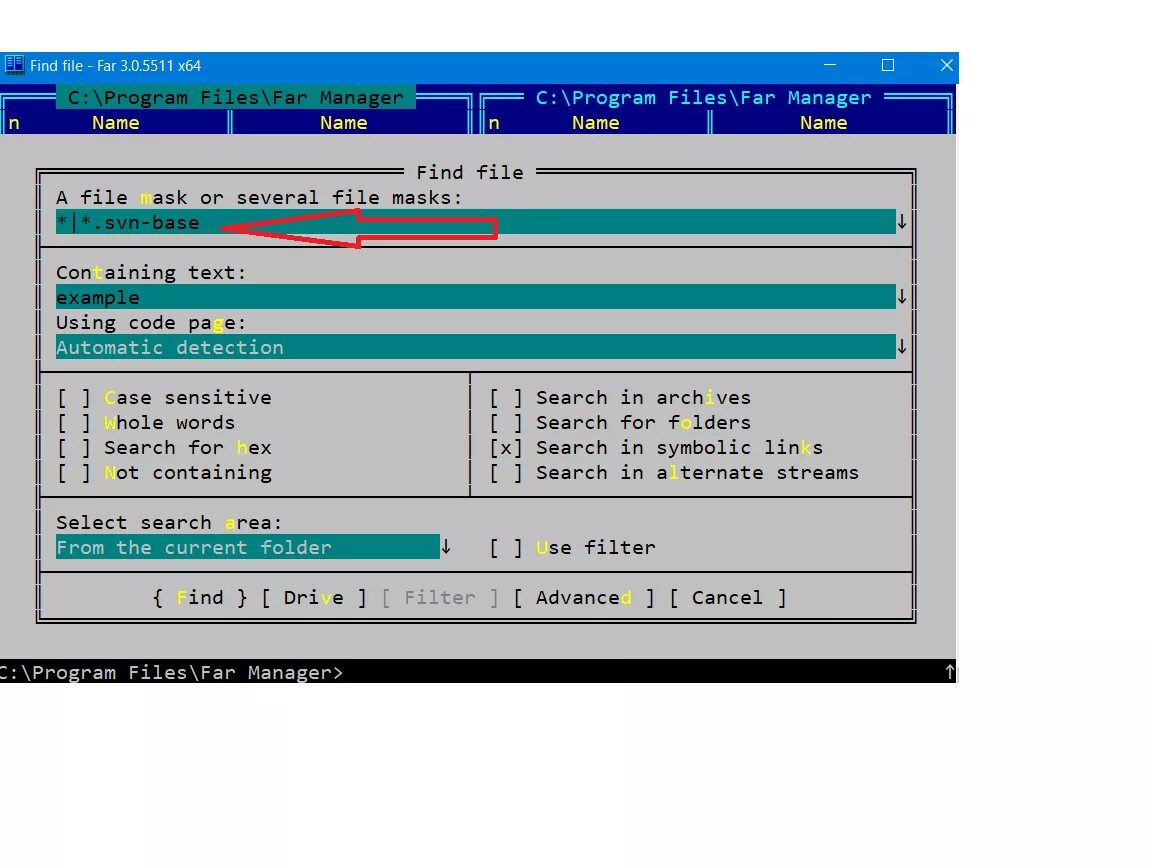Close the Far Manager window
This screenshot has height=868, width=1152.
[946, 65]
